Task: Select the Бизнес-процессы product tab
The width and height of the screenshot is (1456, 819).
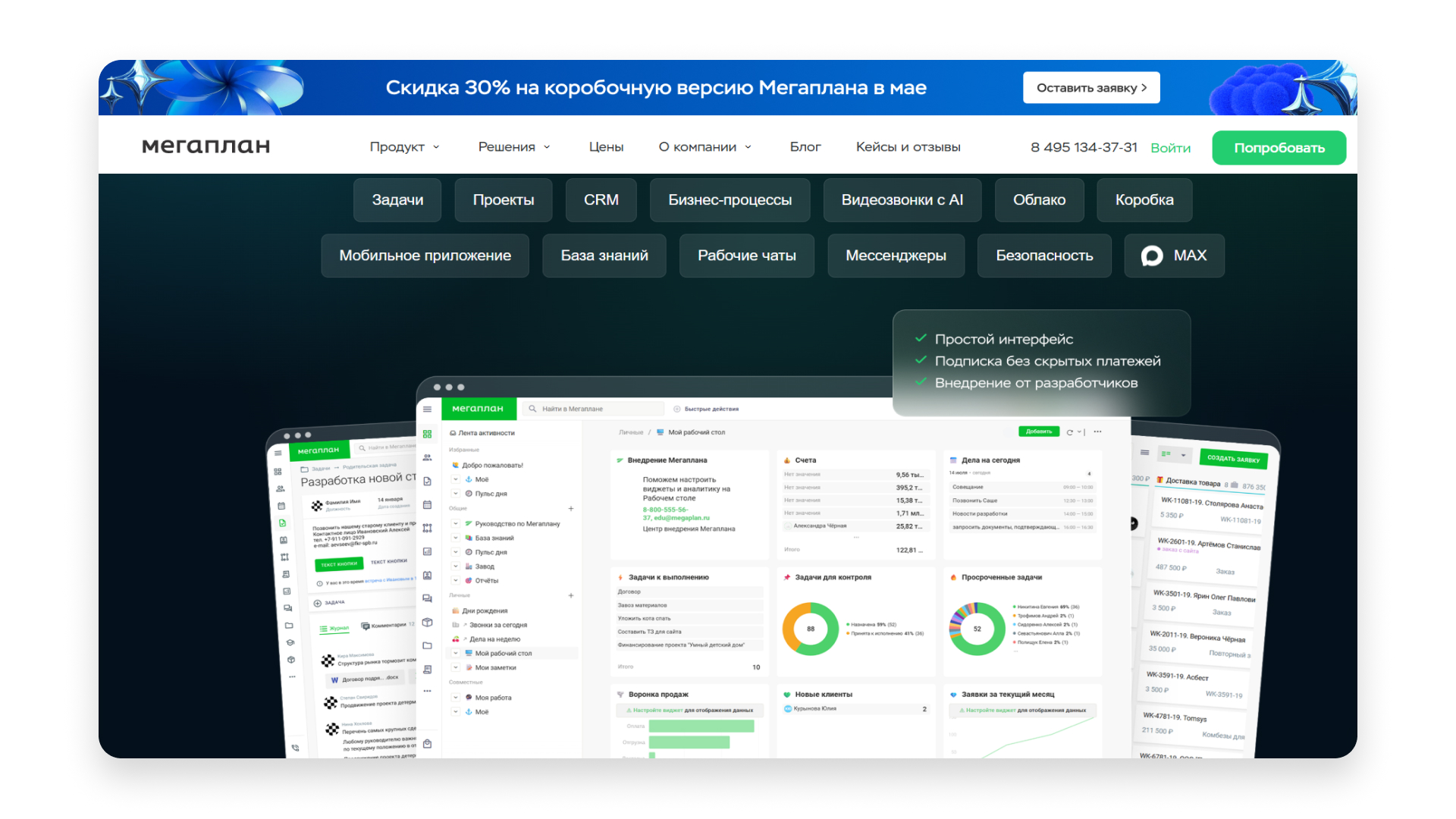Action: pos(730,200)
